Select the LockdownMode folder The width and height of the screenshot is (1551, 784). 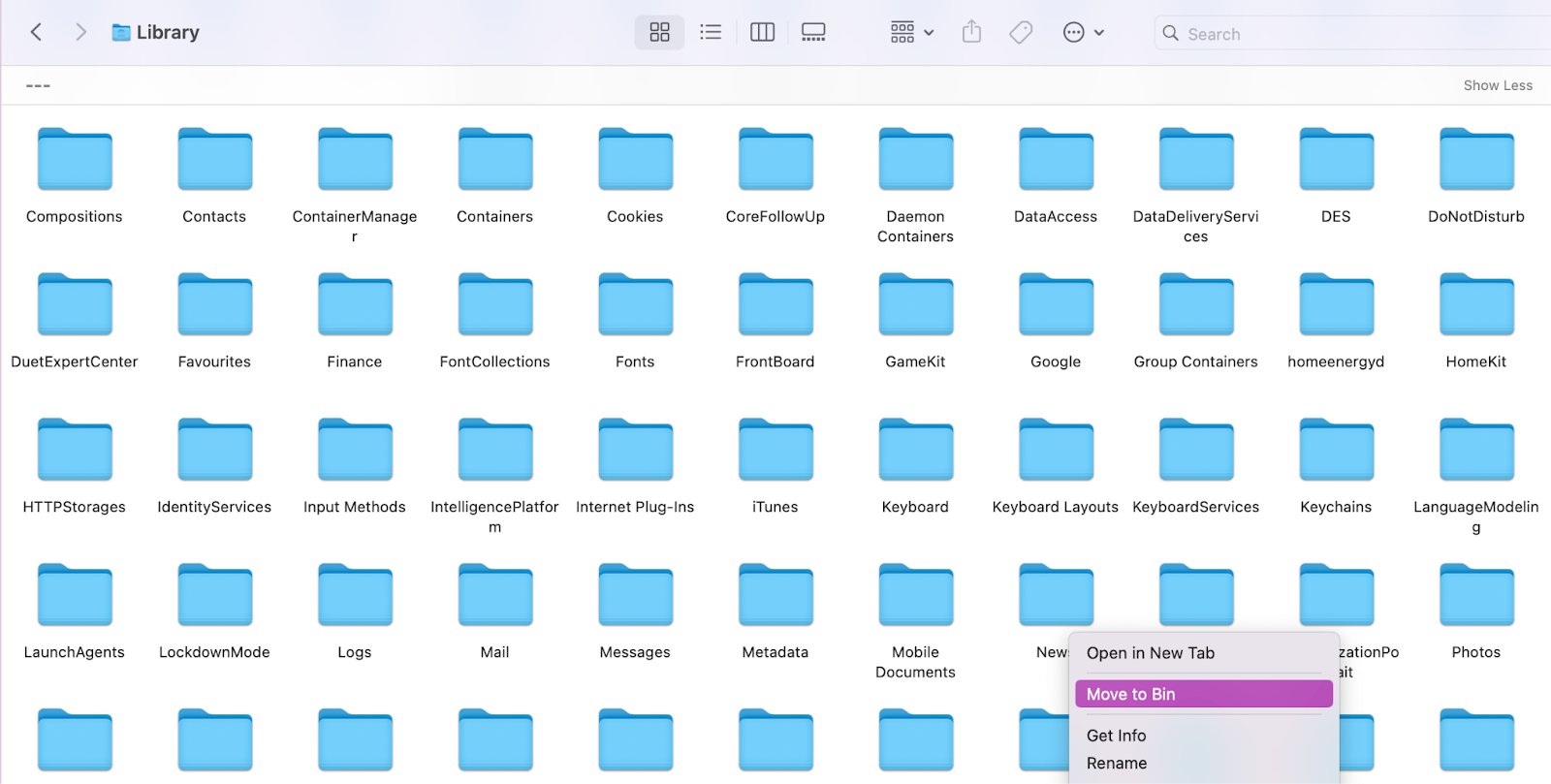(214, 596)
